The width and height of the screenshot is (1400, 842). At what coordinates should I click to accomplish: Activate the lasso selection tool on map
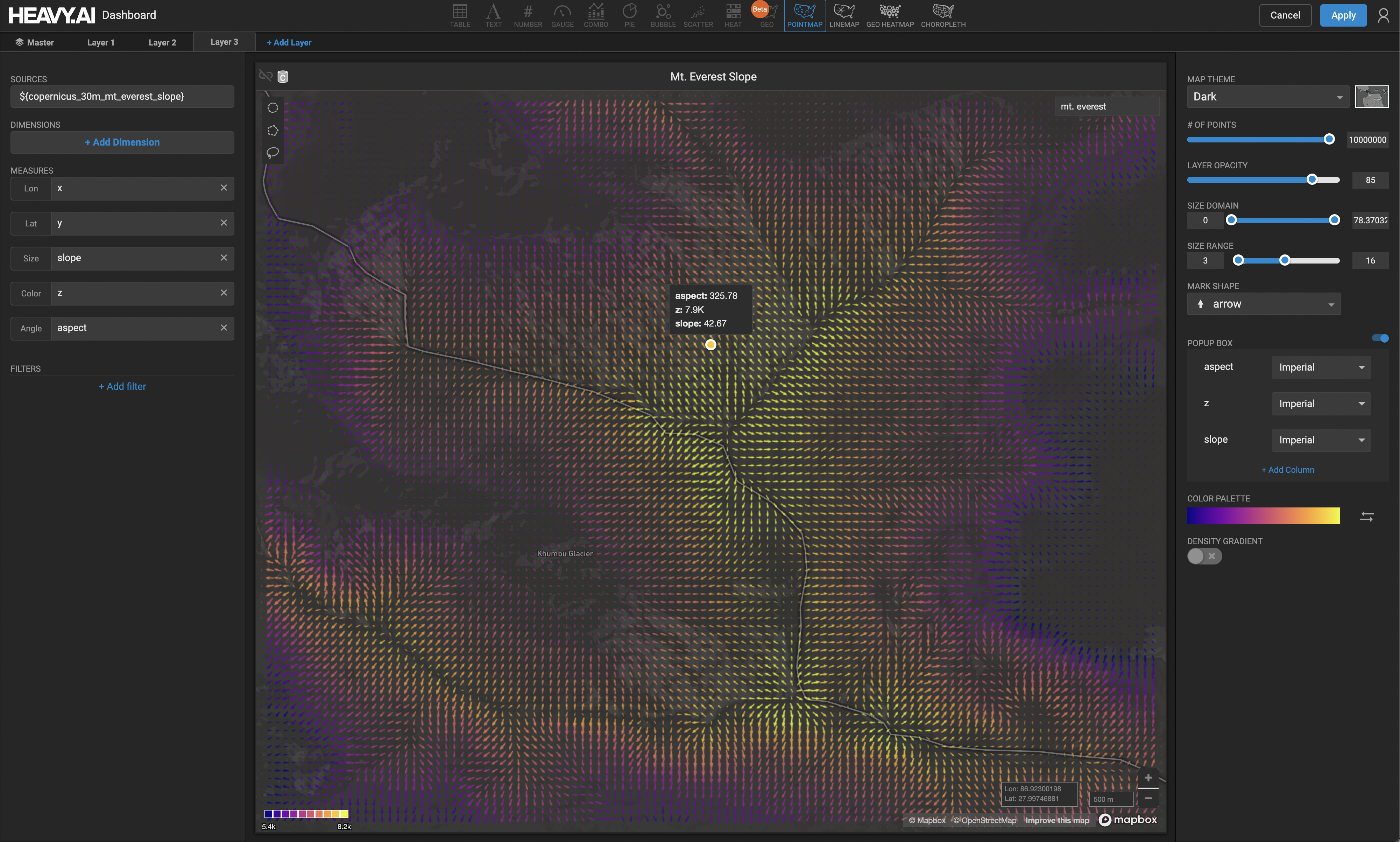[x=273, y=153]
